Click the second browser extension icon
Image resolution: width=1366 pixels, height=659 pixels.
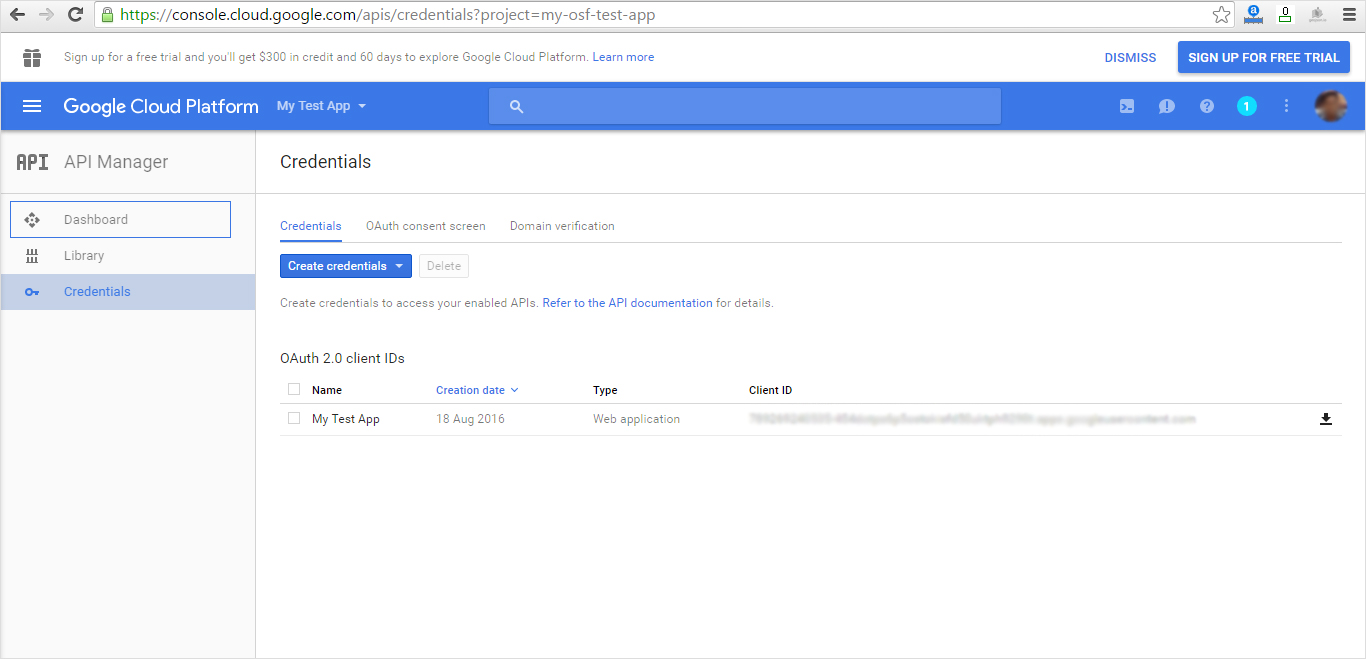[x=1285, y=15]
